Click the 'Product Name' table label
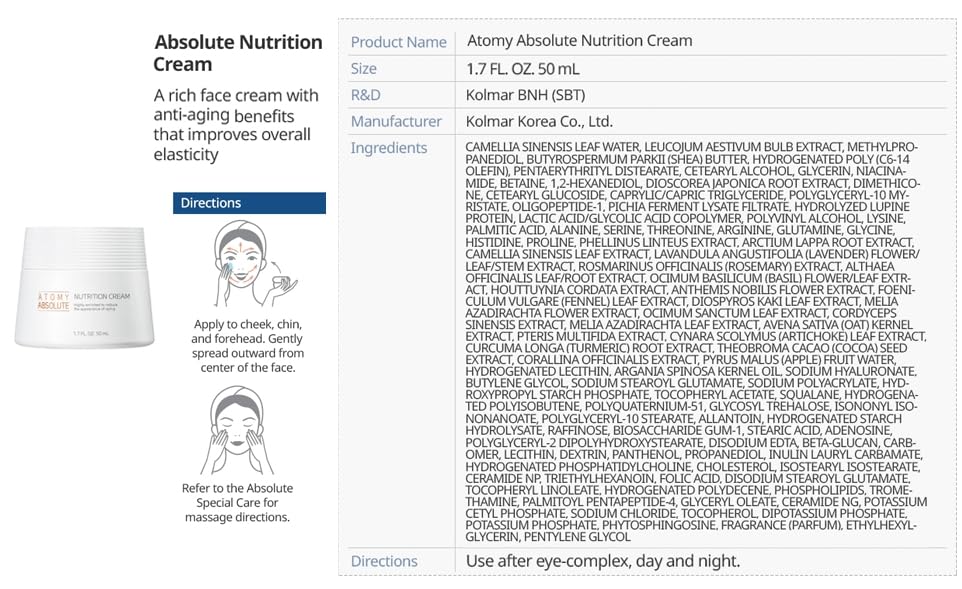The width and height of the screenshot is (962, 589). [x=398, y=42]
